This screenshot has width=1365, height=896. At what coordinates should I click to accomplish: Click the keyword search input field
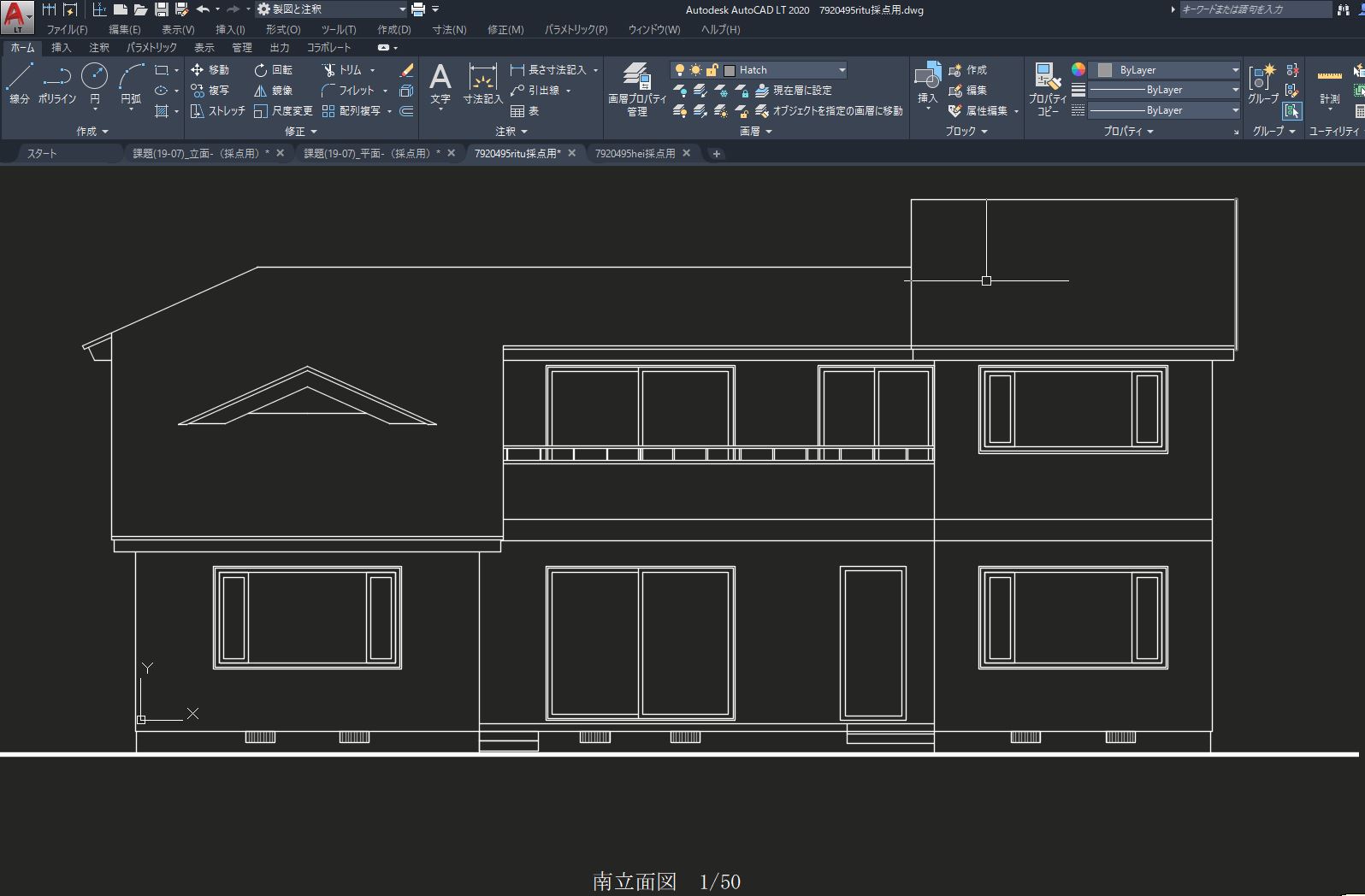pos(1256,9)
